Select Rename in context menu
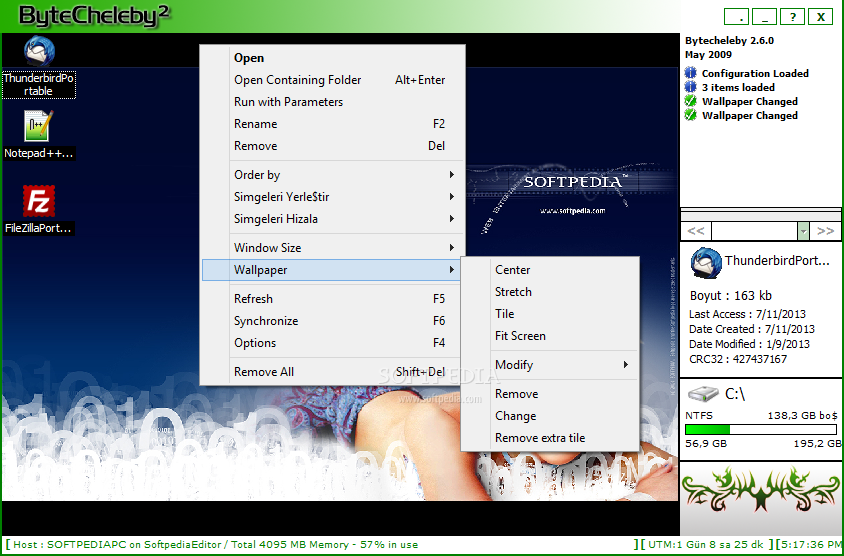The height and width of the screenshot is (556, 844). [332, 124]
